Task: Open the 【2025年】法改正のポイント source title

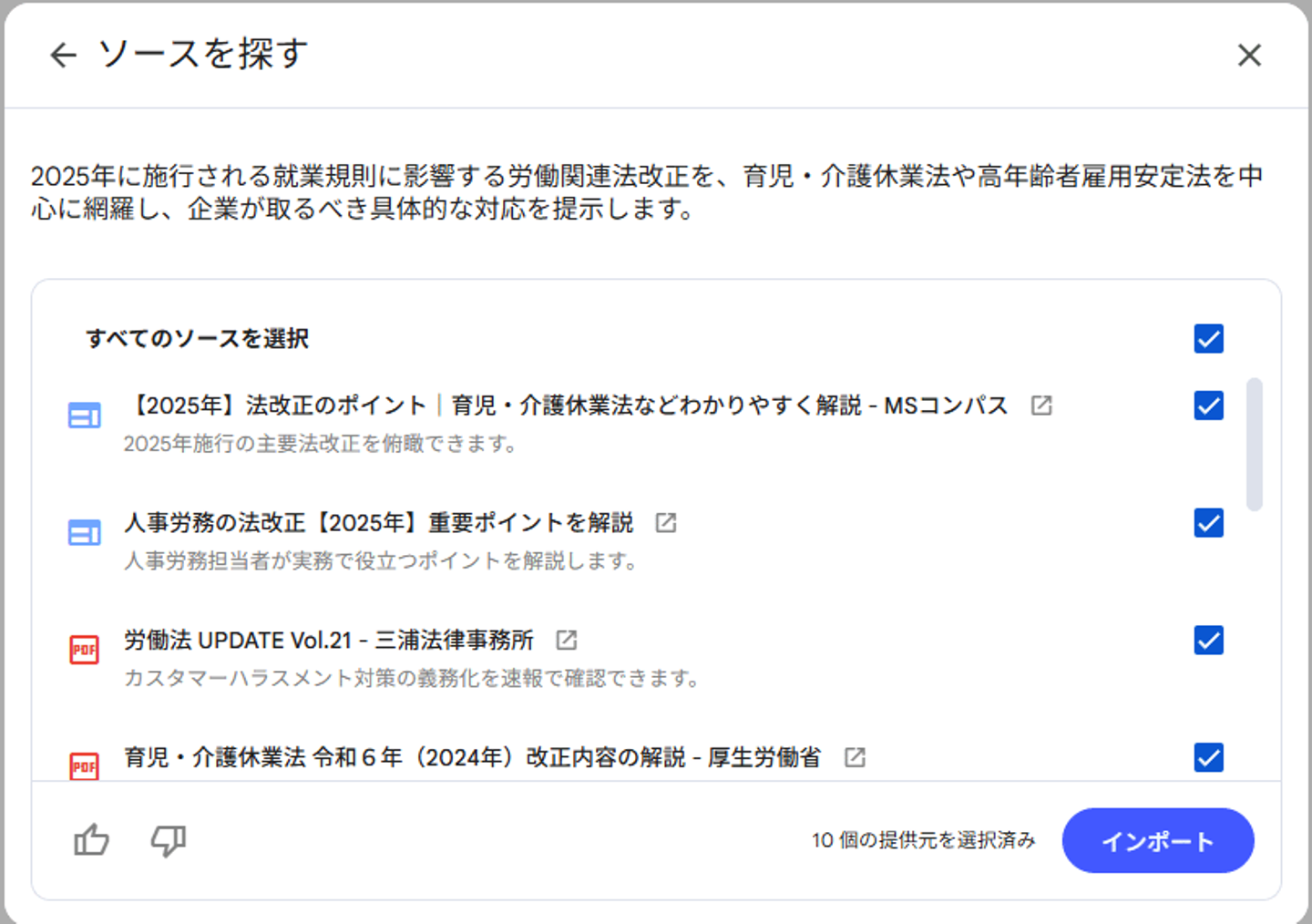Action: point(567,406)
